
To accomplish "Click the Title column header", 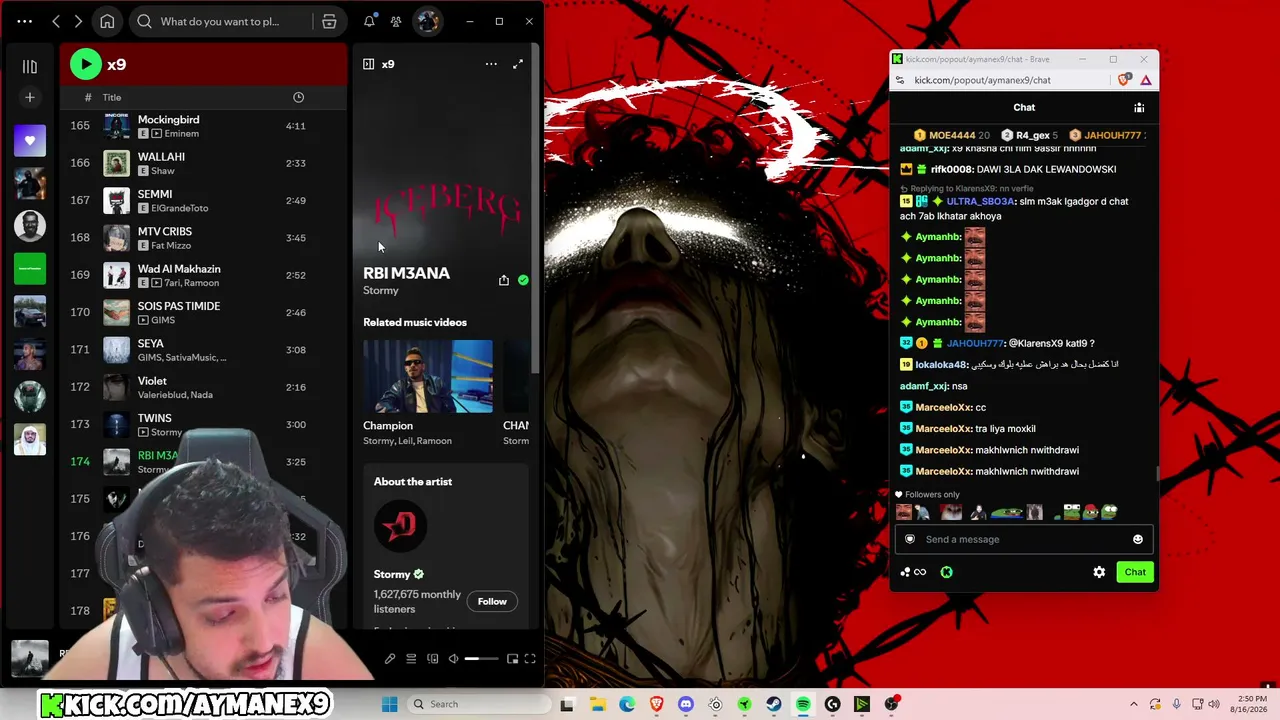I will coord(112,97).
